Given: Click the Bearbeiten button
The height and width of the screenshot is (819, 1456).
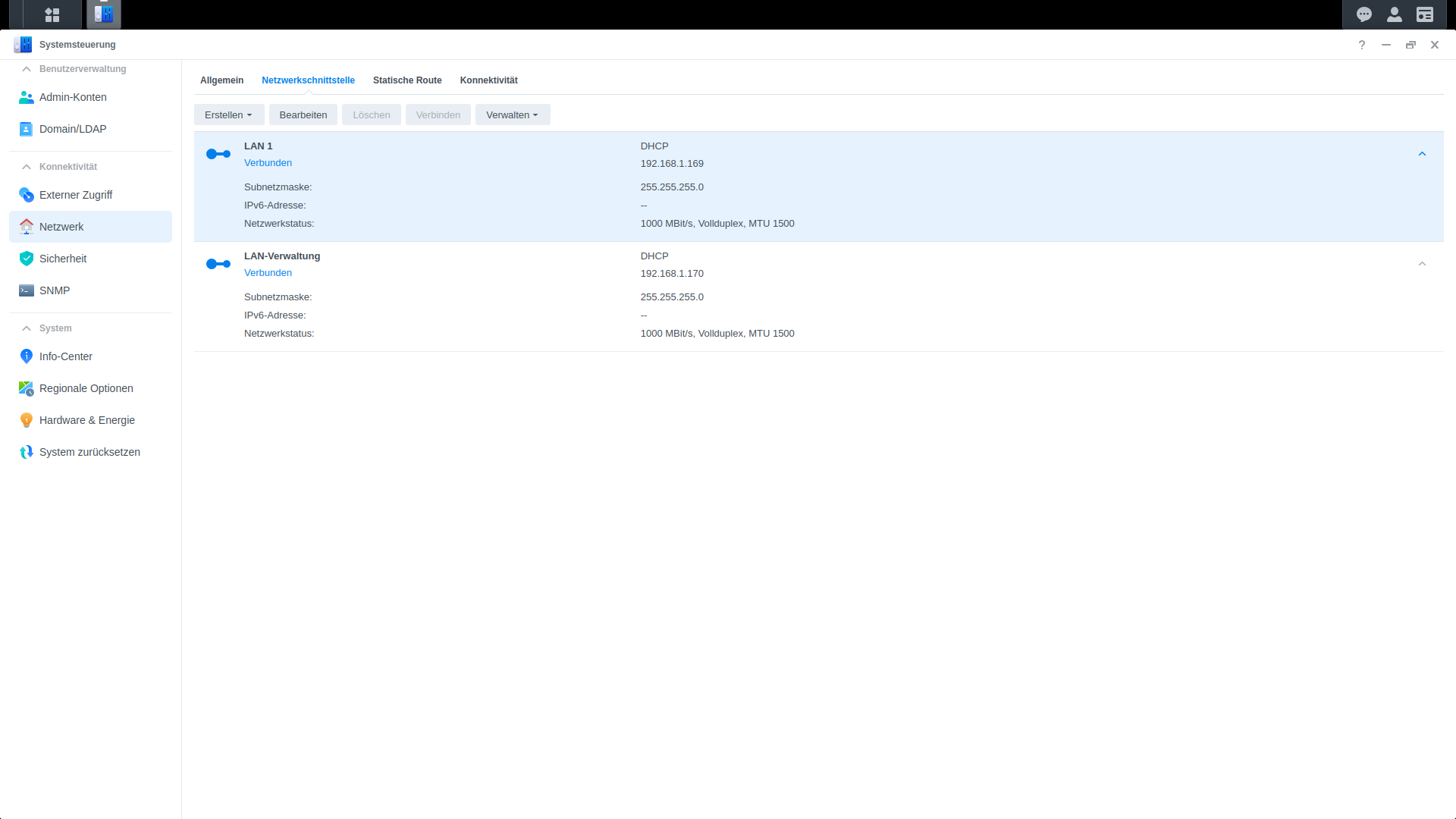Looking at the screenshot, I should 303,115.
